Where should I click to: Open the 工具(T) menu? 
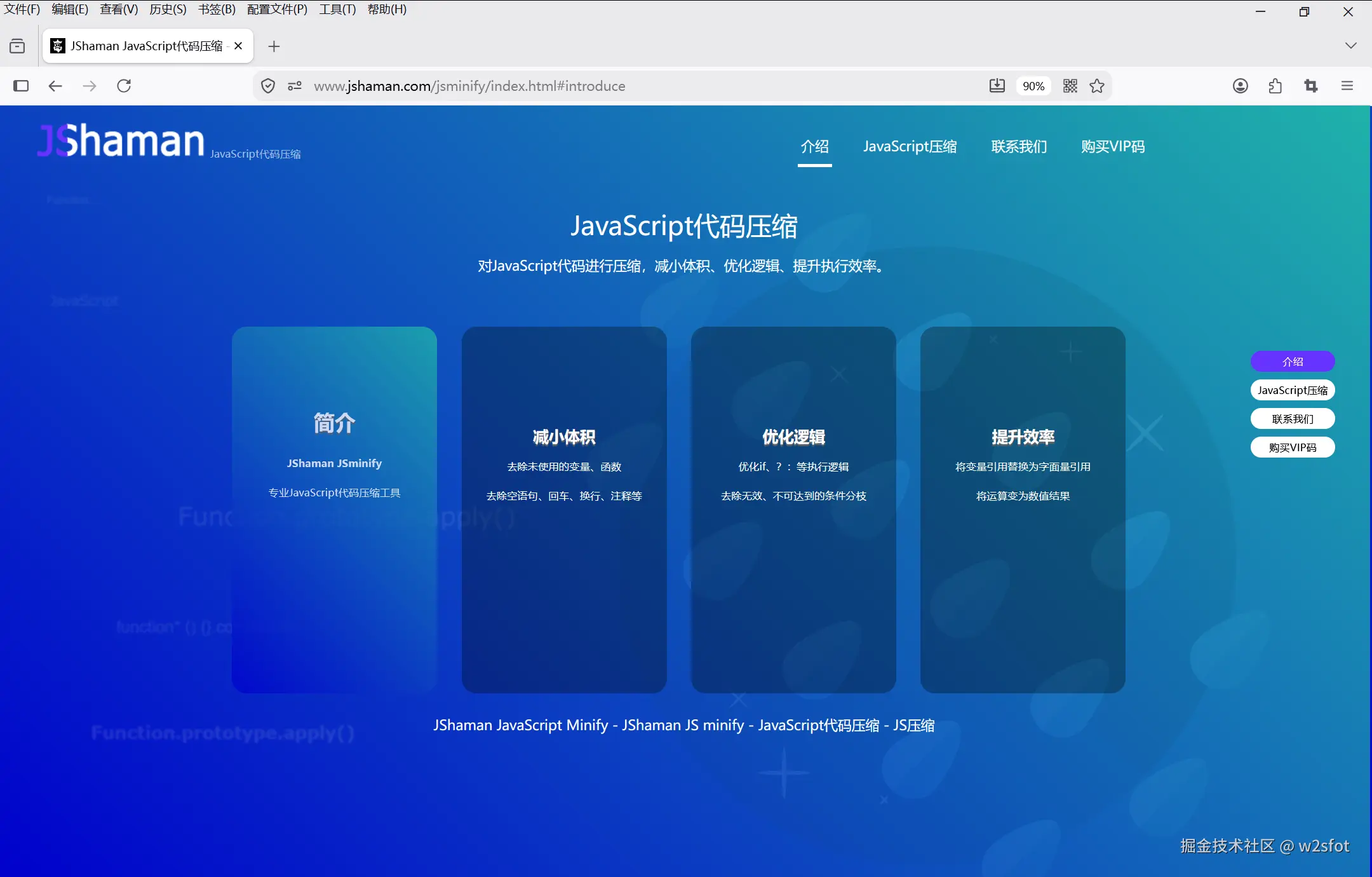337,10
